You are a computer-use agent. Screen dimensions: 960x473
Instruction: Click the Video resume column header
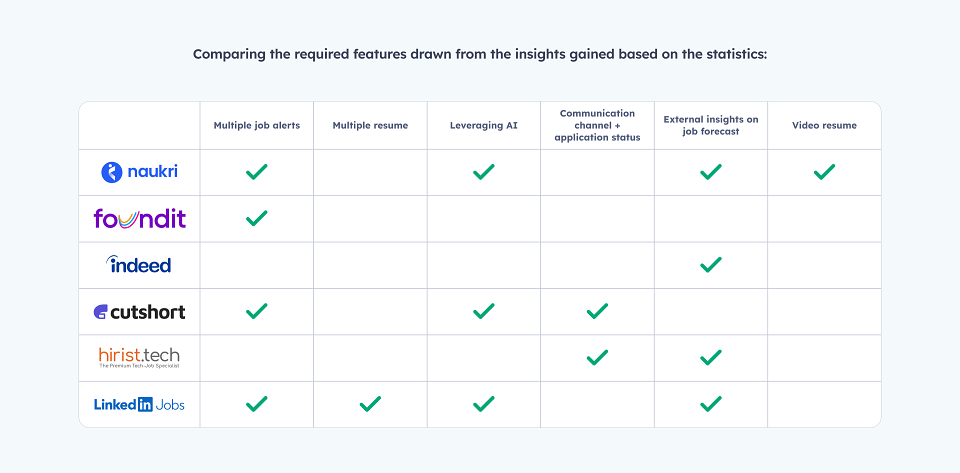click(824, 125)
